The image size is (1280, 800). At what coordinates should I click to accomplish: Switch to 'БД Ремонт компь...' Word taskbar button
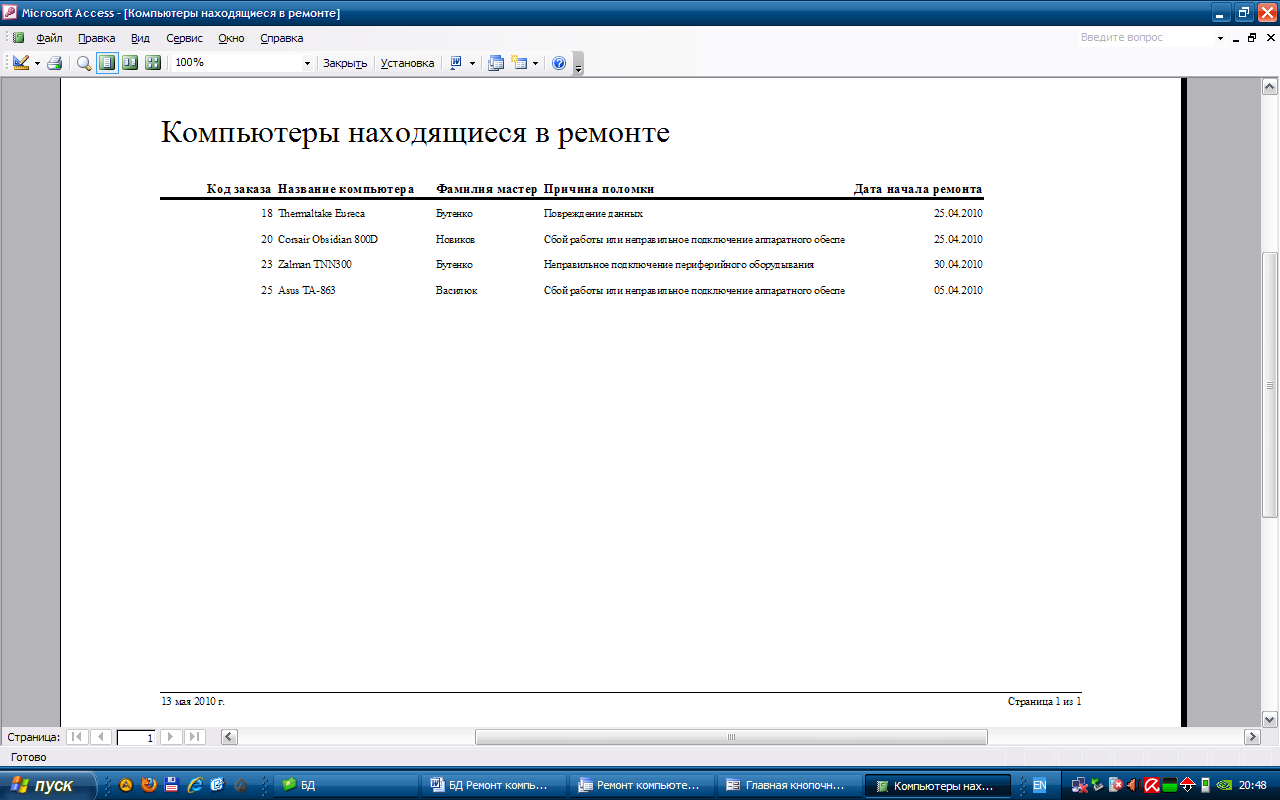[x=492, y=785]
